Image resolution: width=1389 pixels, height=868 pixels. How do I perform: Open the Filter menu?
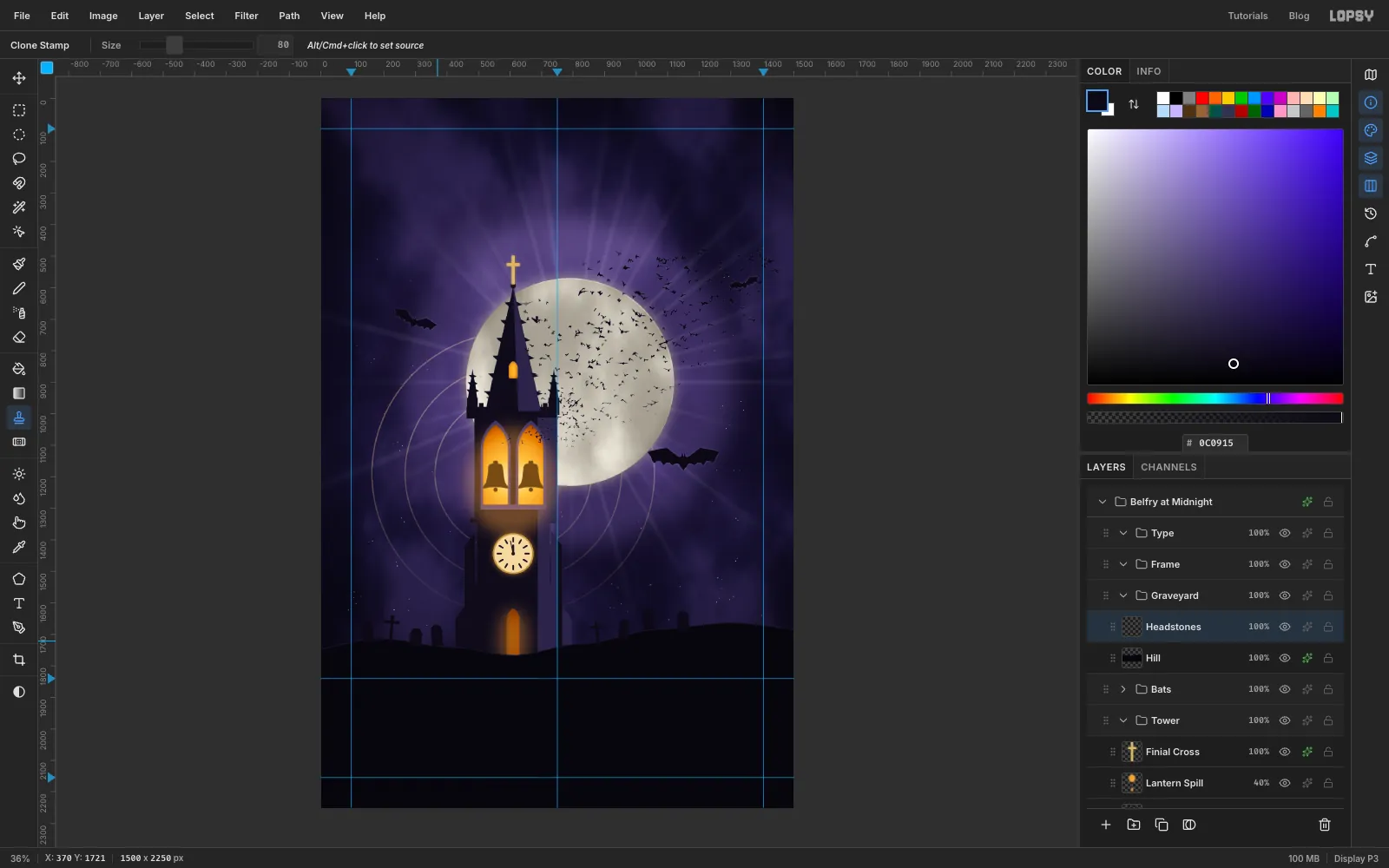[x=247, y=16]
